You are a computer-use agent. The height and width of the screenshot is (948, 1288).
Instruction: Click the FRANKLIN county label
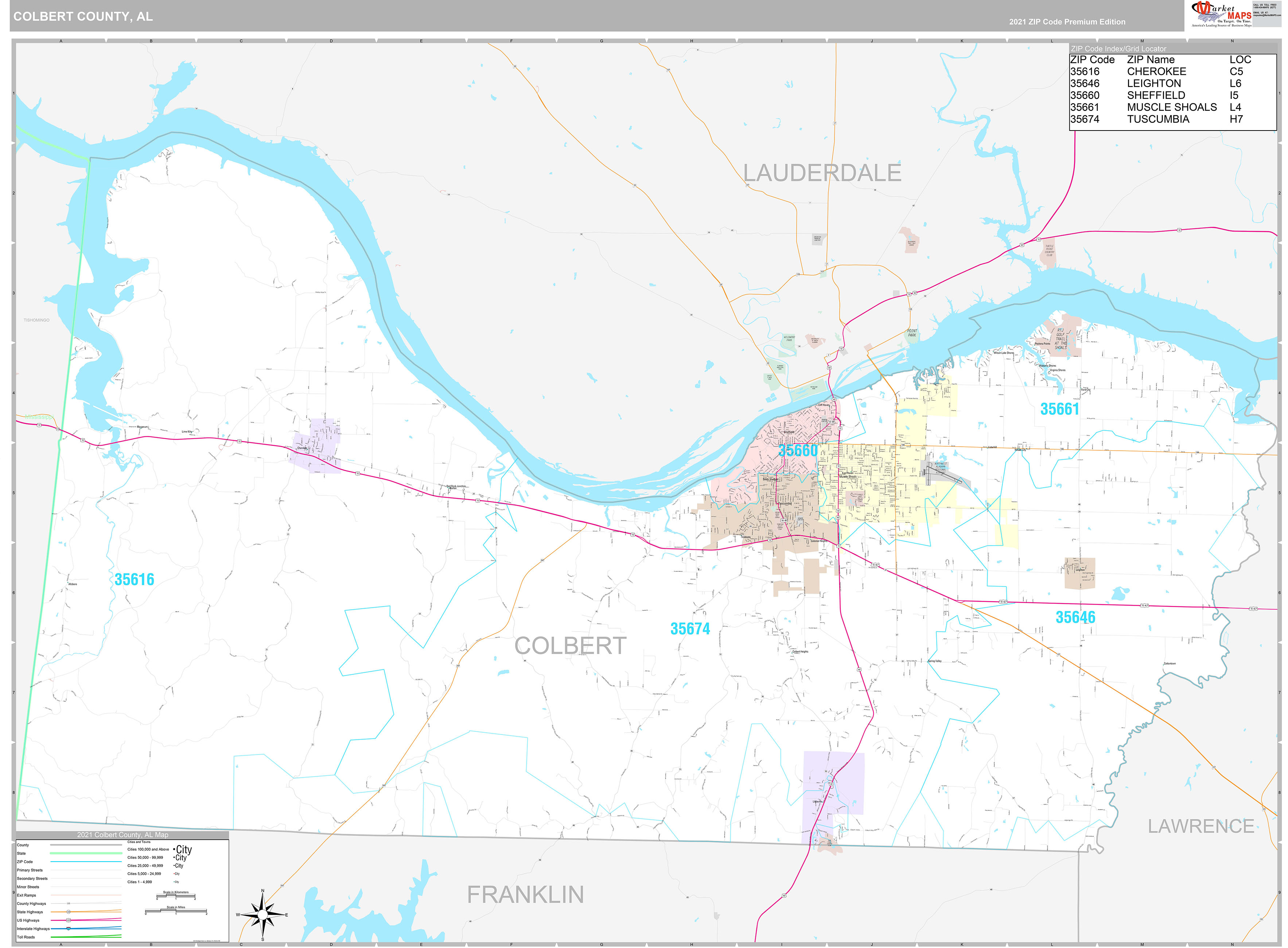point(525,895)
